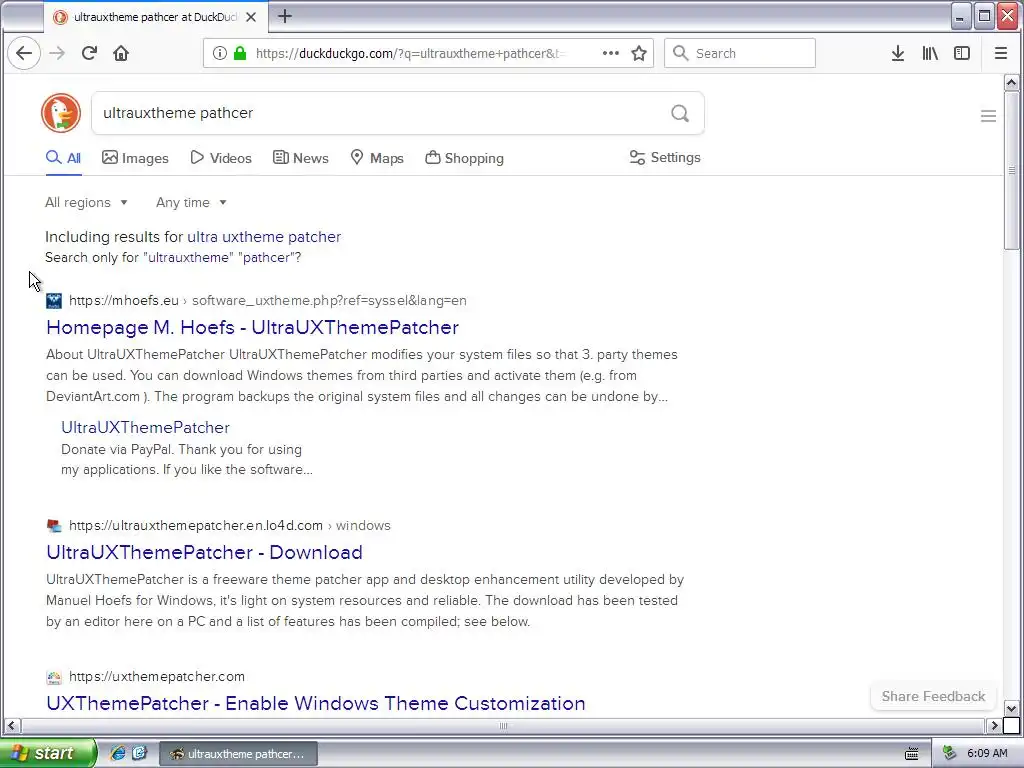Click the uxthemepatcher.com favicon
This screenshot has width=1024, height=768.
(54, 677)
